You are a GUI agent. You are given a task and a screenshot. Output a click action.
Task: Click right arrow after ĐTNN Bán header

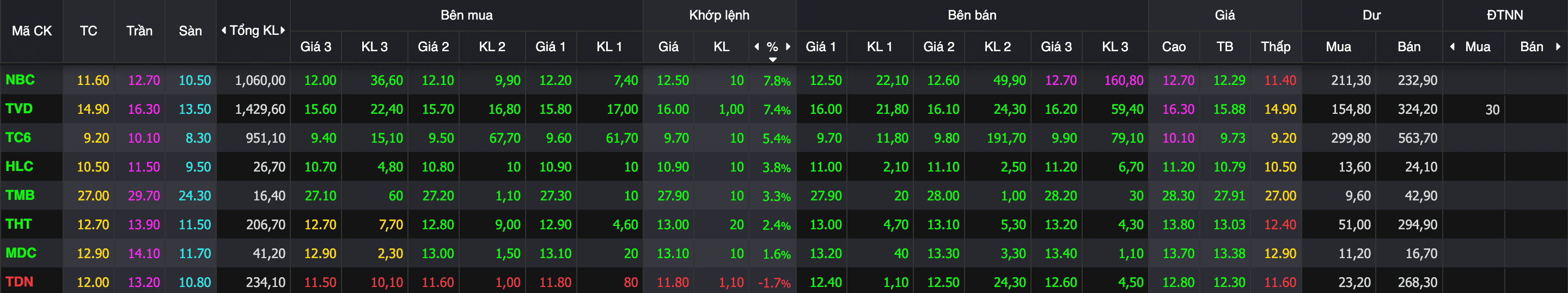pyautogui.click(x=1558, y=47)
